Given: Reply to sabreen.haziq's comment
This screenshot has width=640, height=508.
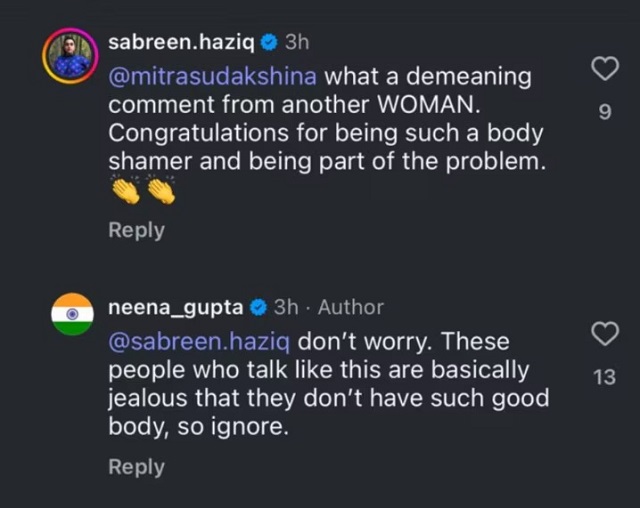Looking at the screenshot, I should click(x=136, y=231).
